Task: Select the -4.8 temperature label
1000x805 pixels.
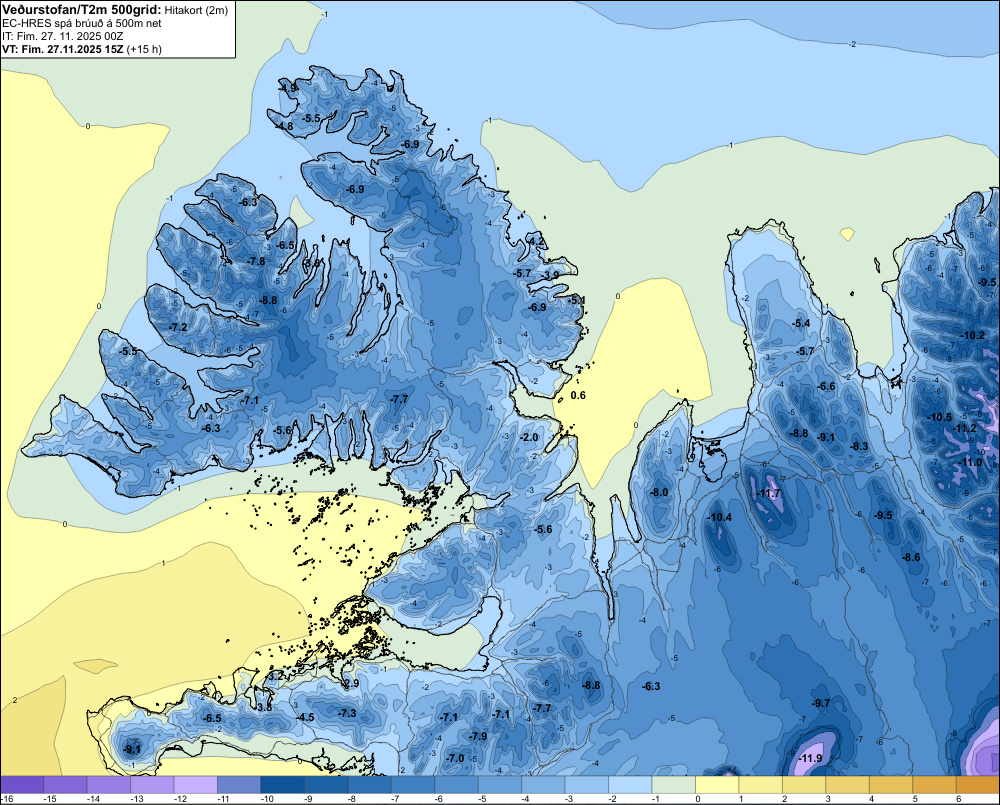Action: (x=284, y=126)
